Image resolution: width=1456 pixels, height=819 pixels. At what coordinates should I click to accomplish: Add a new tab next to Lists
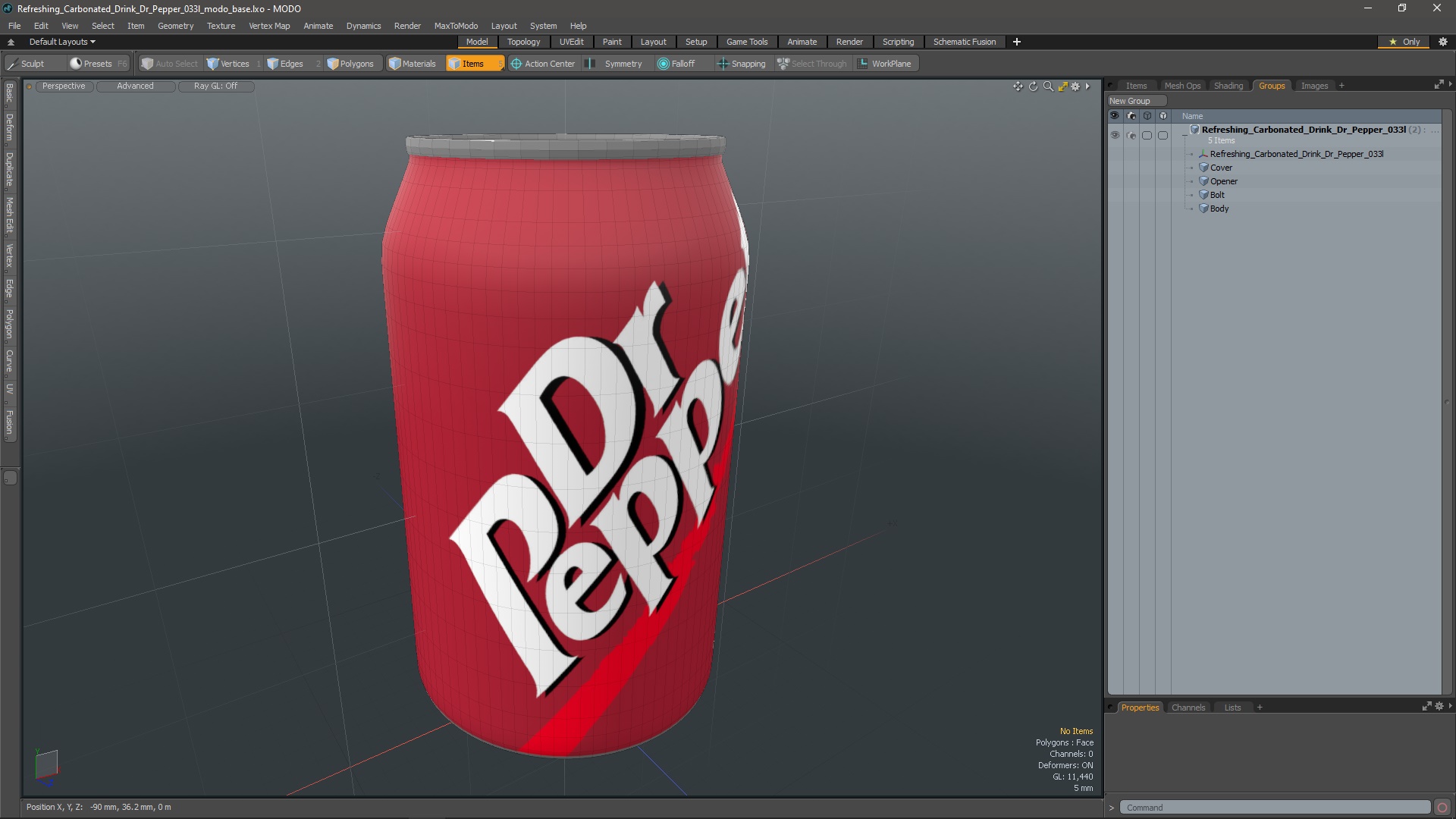tap(1259, 708)
